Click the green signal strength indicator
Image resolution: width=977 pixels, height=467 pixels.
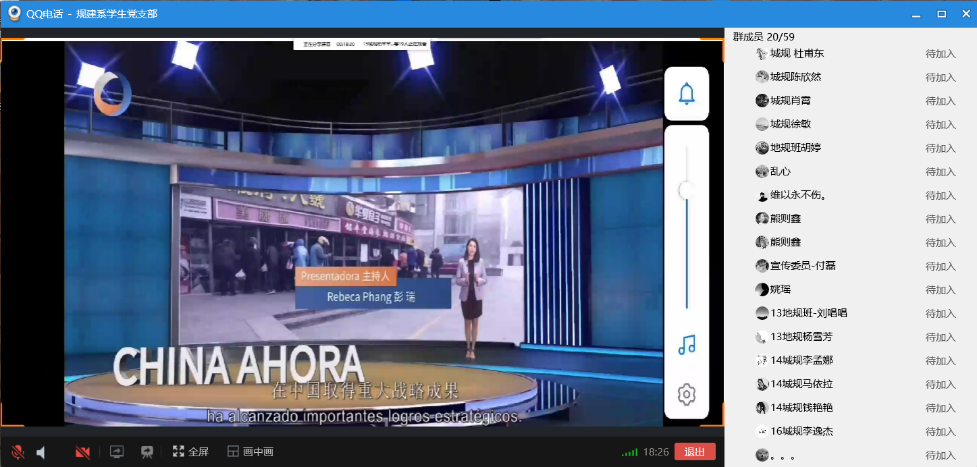(629, 452)
